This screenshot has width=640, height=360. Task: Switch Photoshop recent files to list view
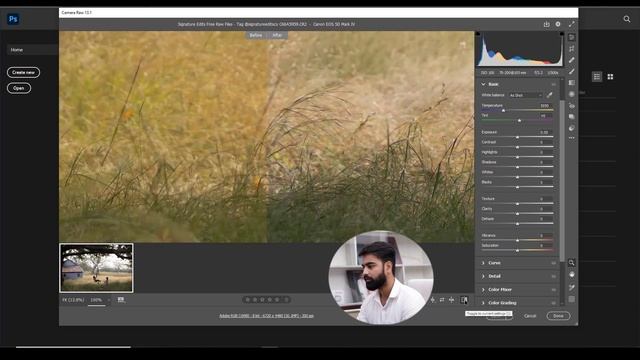click(x=597, y=77)
